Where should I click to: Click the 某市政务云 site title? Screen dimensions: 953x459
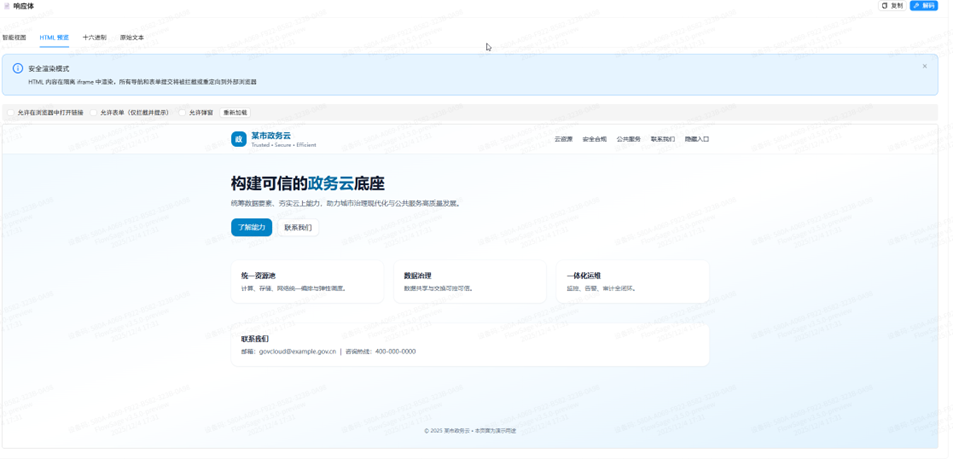pos(271,136)
